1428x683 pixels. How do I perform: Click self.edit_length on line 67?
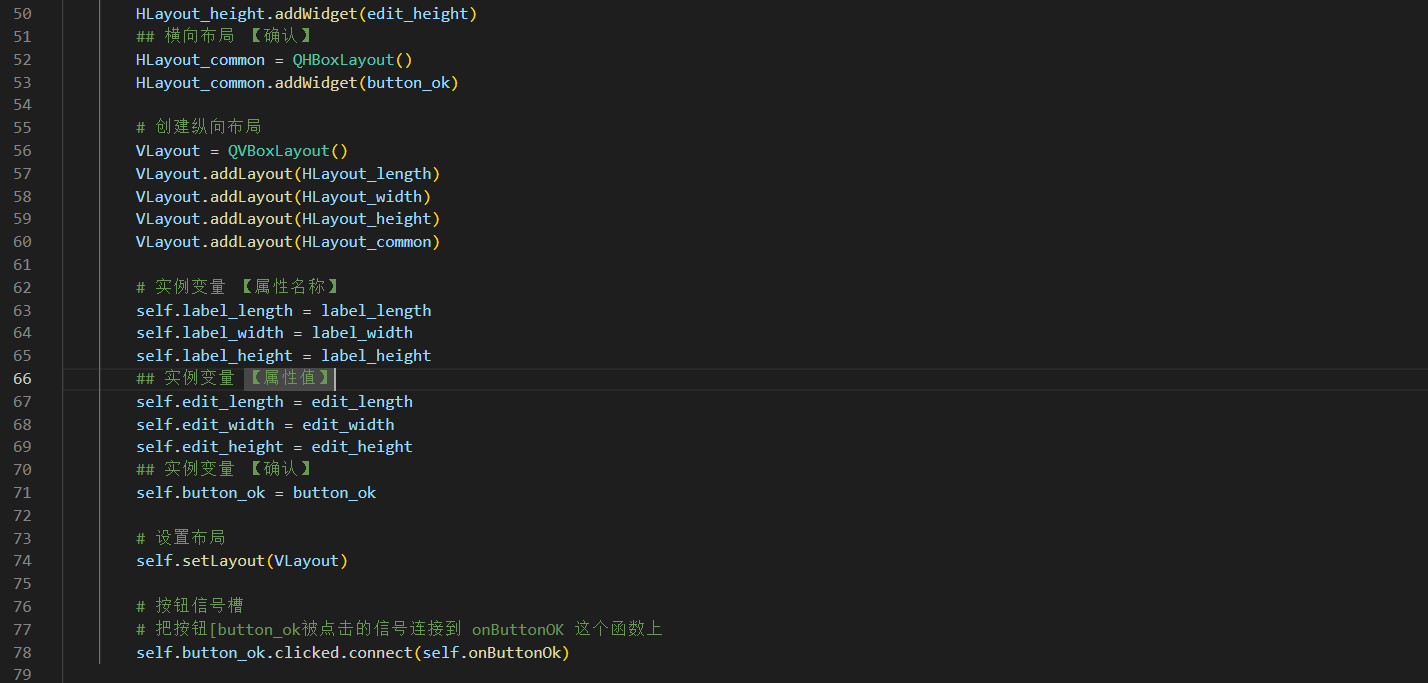click(x=210, y=402)
